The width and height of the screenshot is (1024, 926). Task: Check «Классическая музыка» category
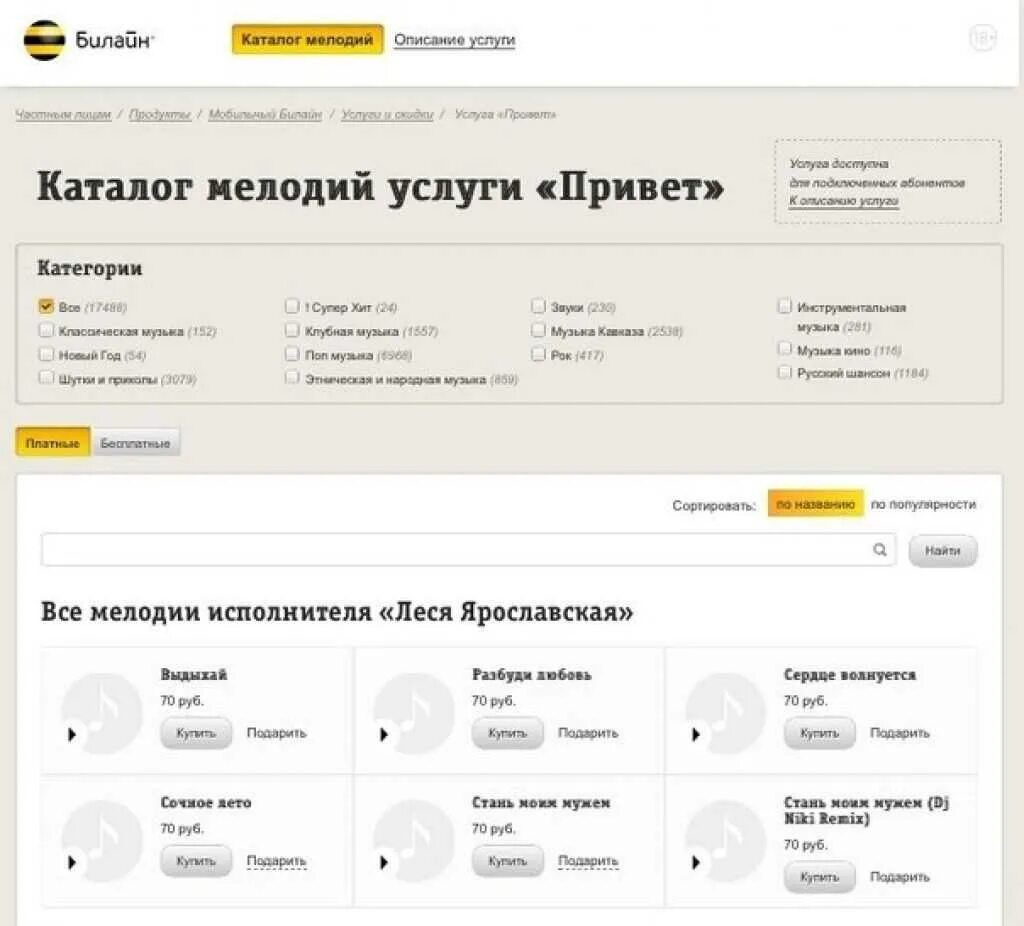click(x=46, y=330)
